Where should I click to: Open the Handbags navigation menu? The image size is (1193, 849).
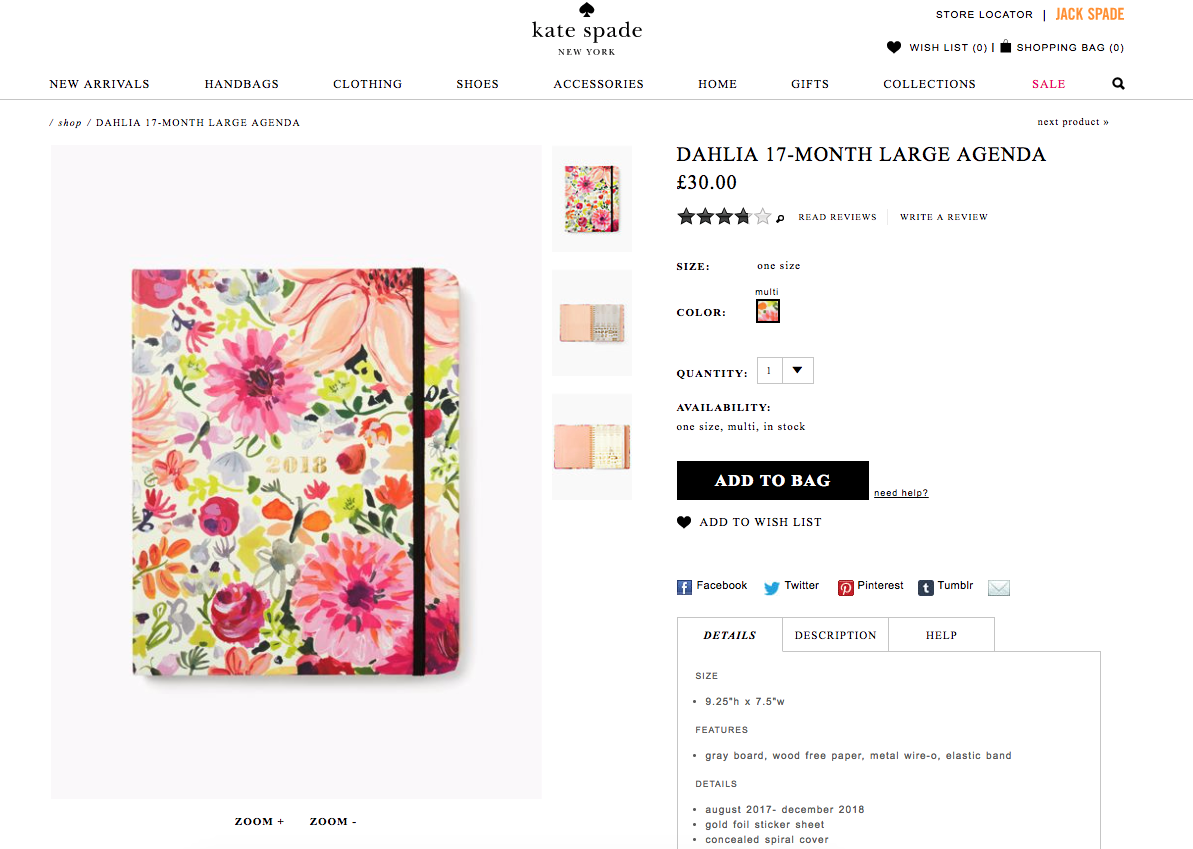click(x=241, y=84)
